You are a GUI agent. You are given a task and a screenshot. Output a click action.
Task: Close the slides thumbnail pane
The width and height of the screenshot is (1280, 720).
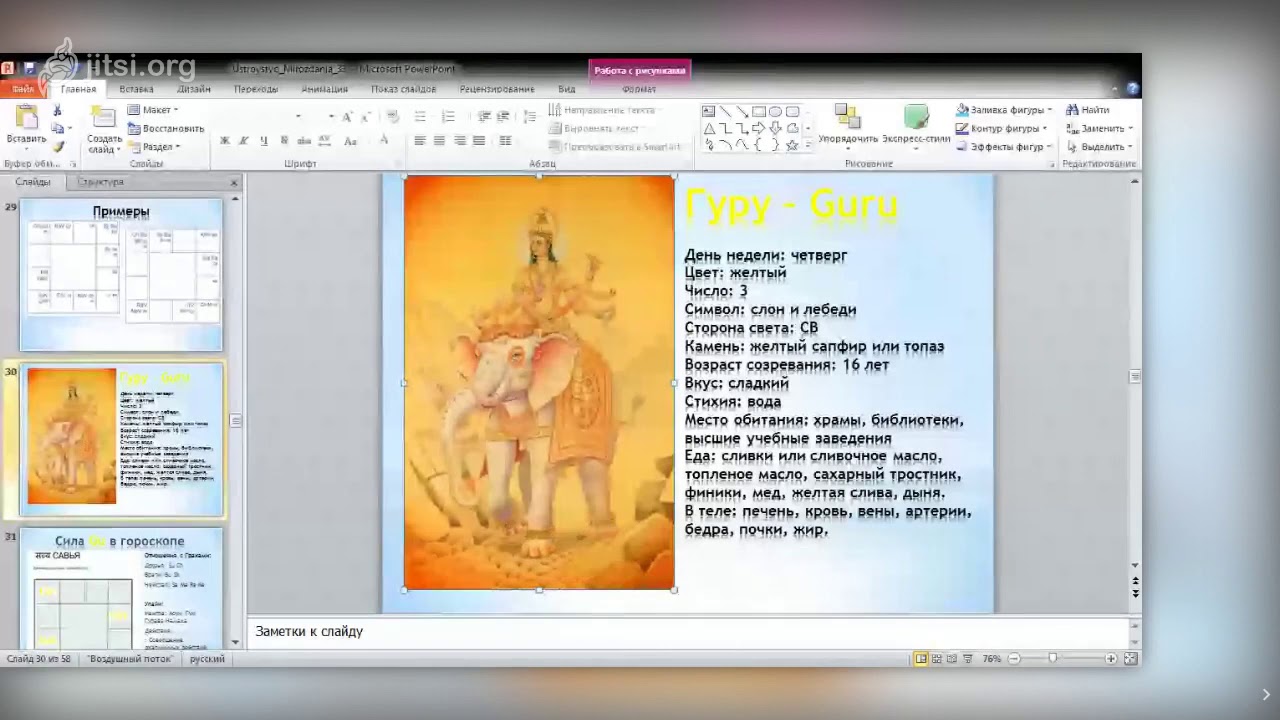[x=234, y=183]
